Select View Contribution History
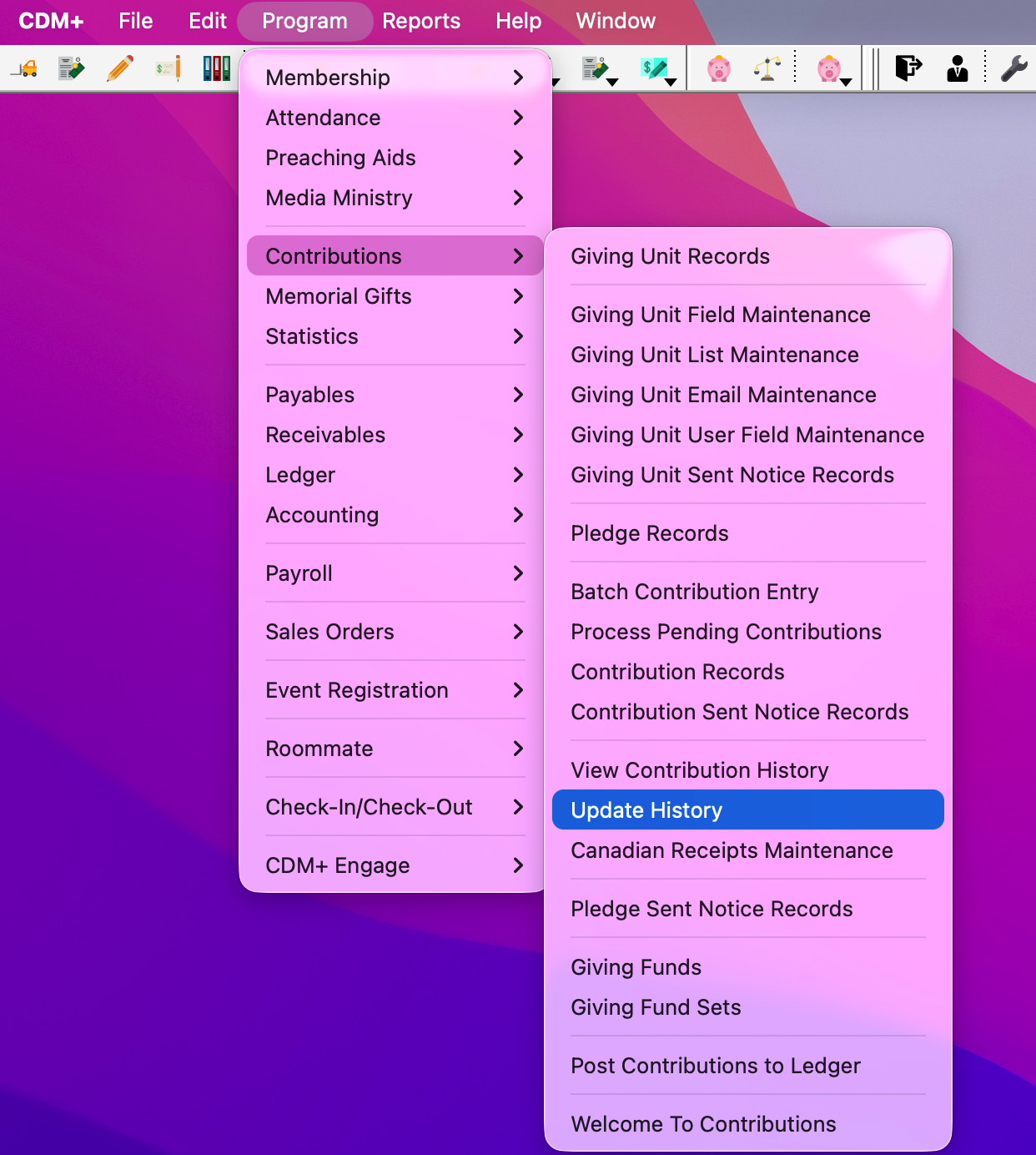The image size is (1036, 1155). 748,770
